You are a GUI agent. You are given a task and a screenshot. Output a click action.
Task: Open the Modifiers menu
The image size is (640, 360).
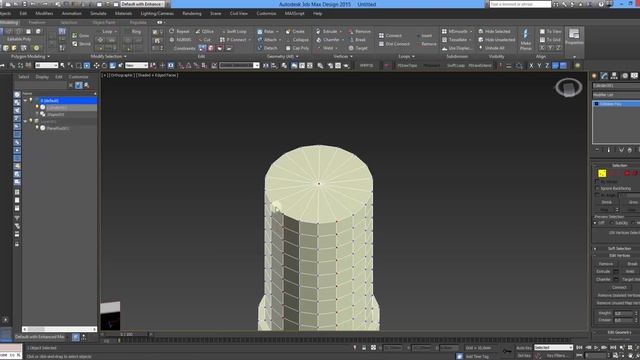44,13
